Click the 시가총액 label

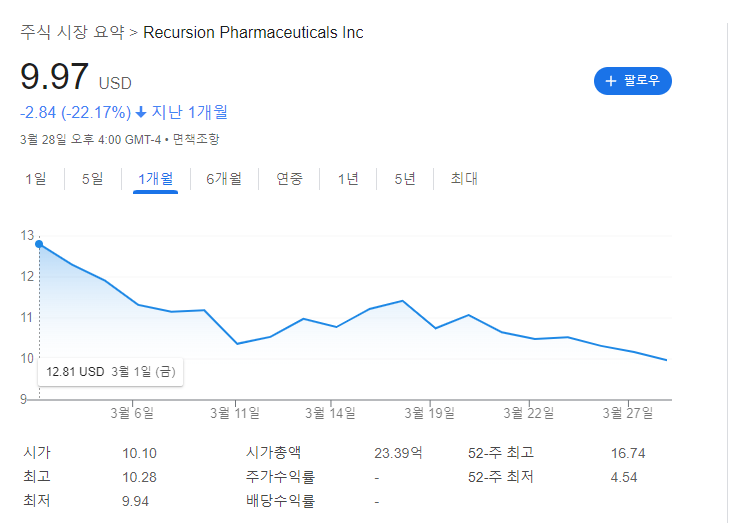[274, 452]
